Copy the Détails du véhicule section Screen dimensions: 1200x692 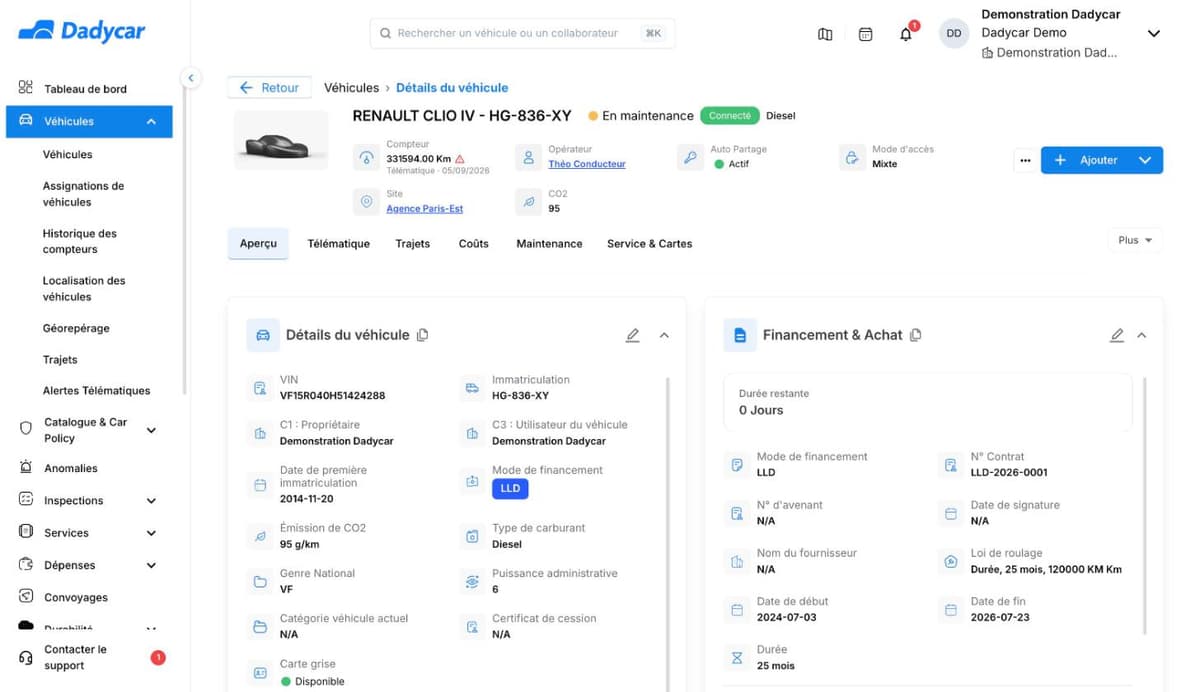422,335
